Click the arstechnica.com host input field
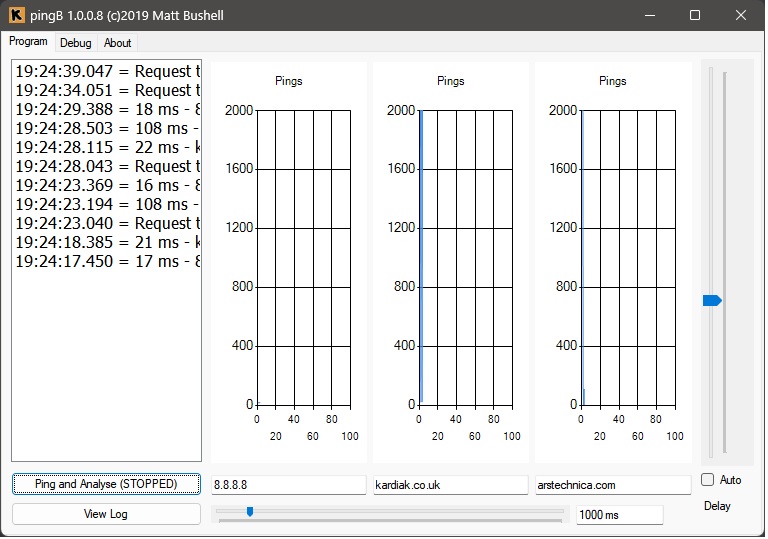 (613, 485)
